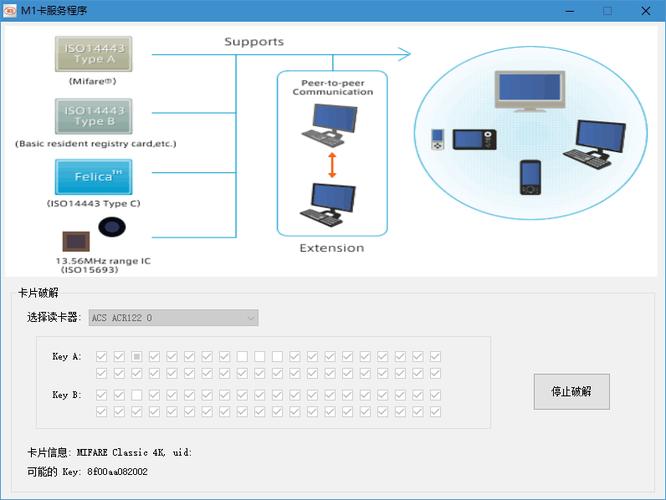Click the 停止破解 button
This screenshot has height=500, width=666.
(x=571, y=391)
